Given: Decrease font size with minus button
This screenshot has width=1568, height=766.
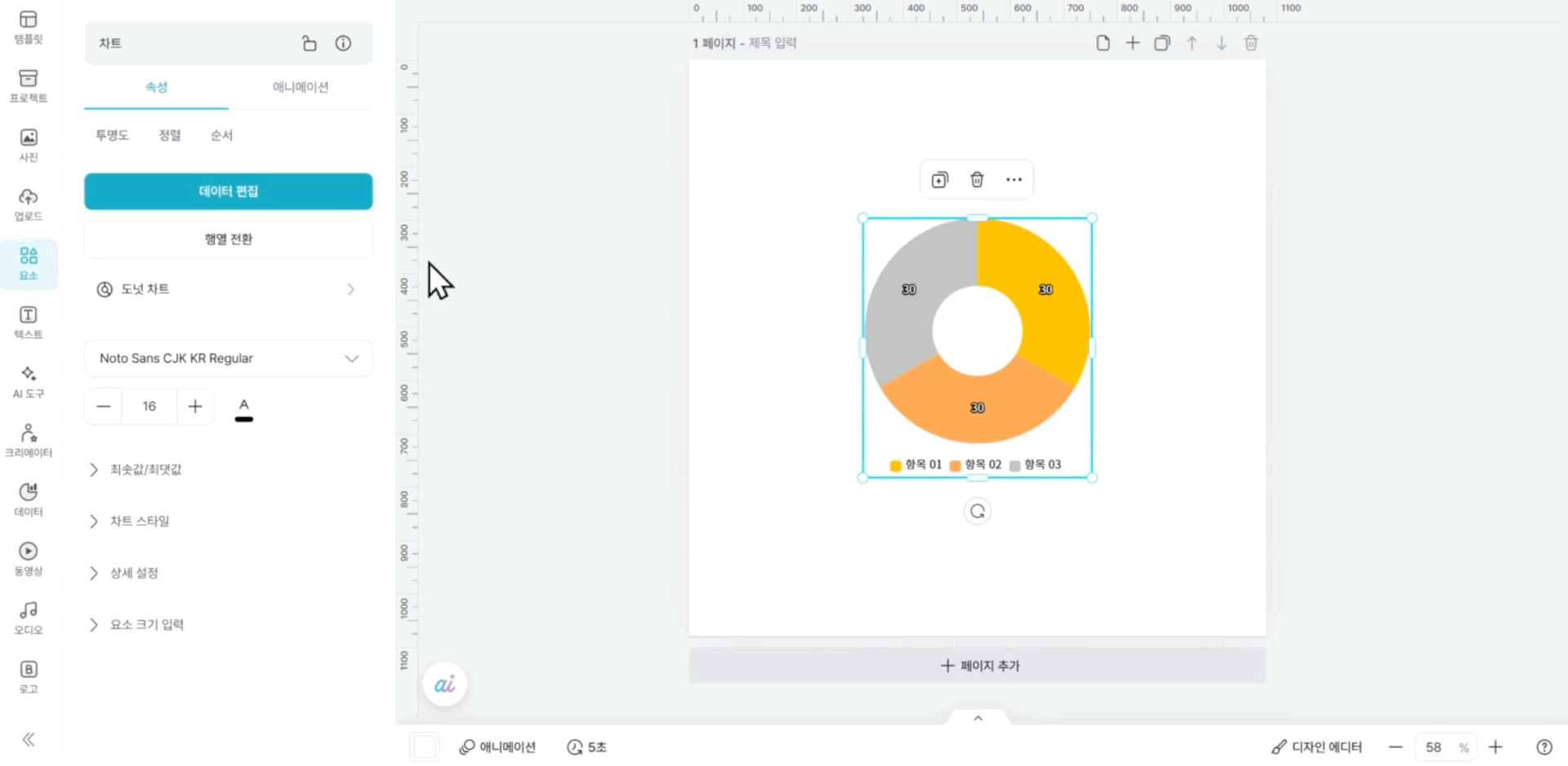Looking at the screenshot, I should point(104,407).
